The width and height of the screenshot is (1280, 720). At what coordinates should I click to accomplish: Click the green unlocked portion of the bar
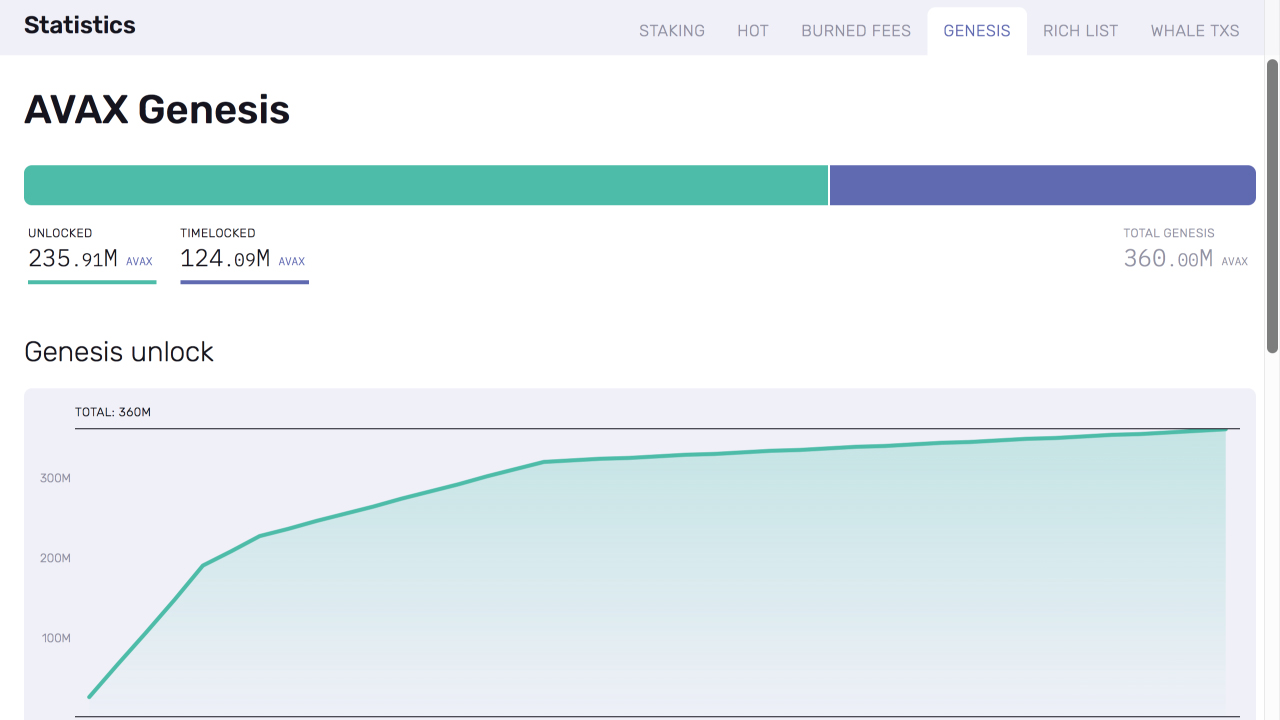tap(426, 185)
